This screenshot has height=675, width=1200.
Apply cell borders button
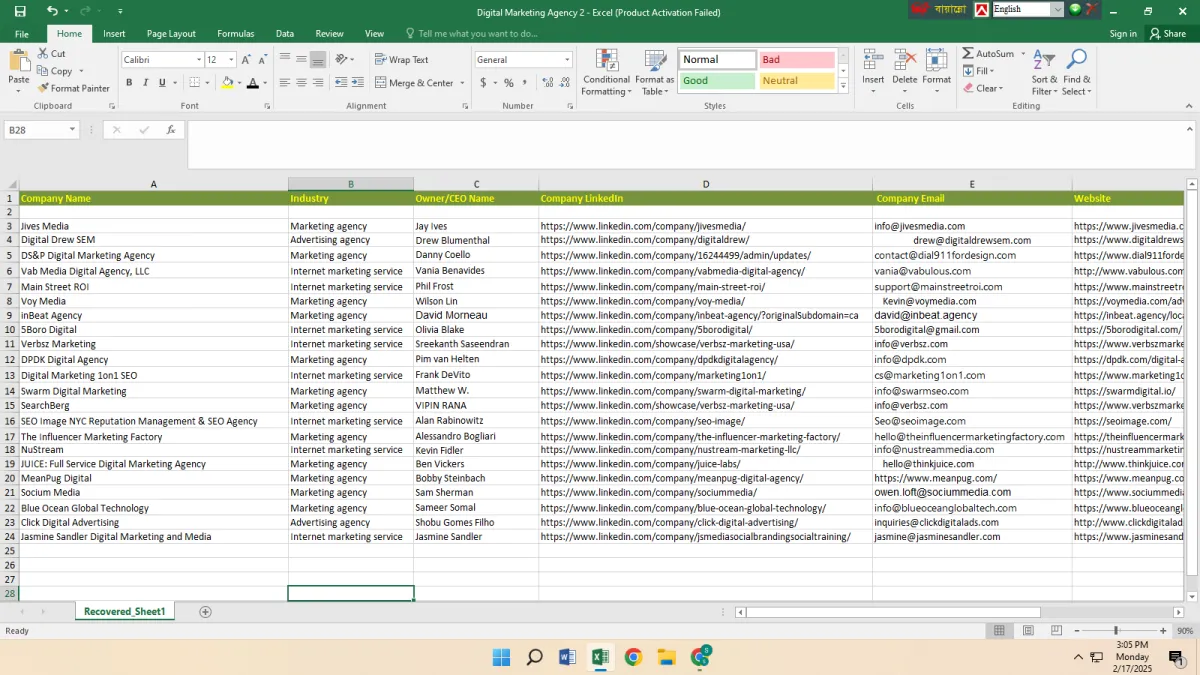(194, 83)
